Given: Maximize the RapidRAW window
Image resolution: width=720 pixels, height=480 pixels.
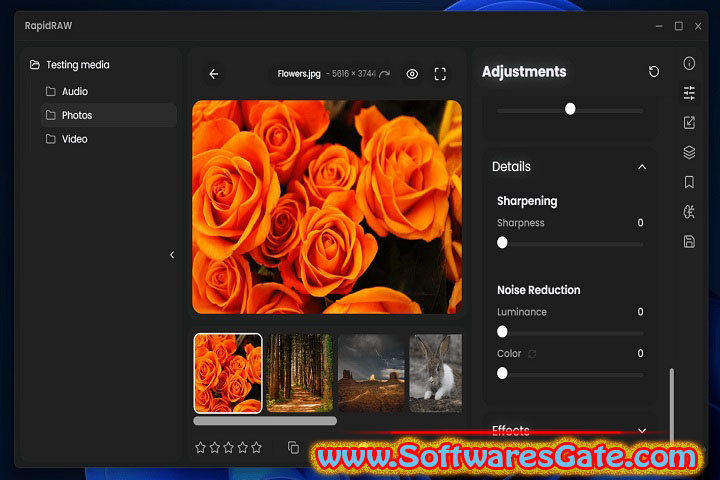Looking at the screenshot, I should tap(678, 26).
